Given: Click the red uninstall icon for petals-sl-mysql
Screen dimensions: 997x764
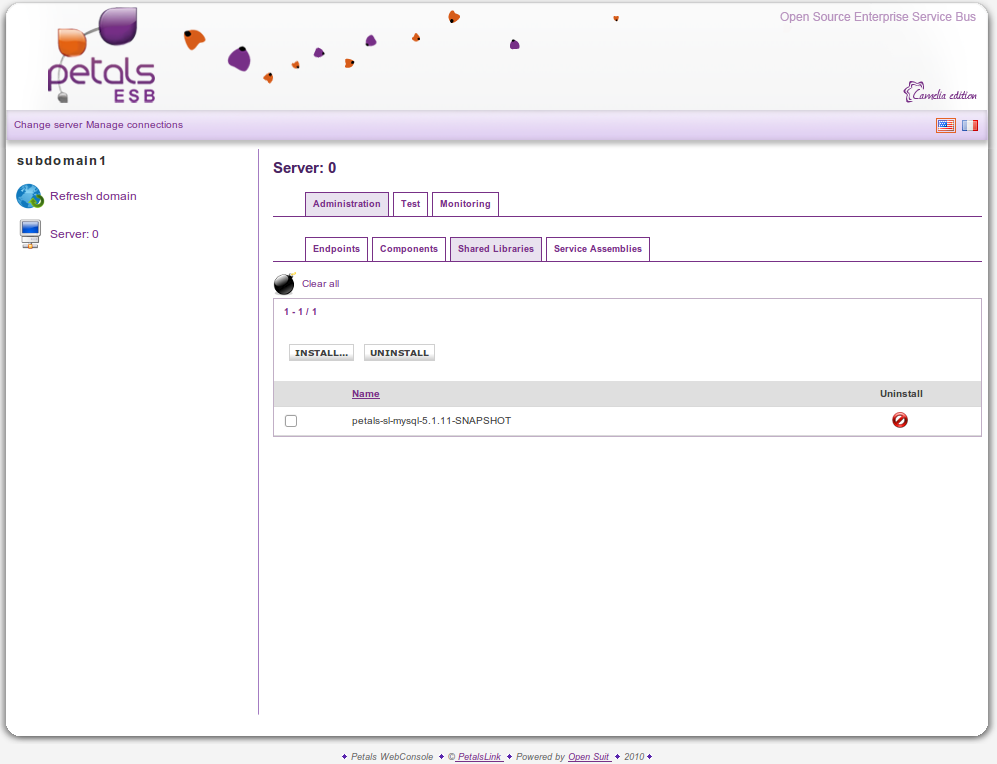Looking at the screenshot, I should tap(900, 421).
